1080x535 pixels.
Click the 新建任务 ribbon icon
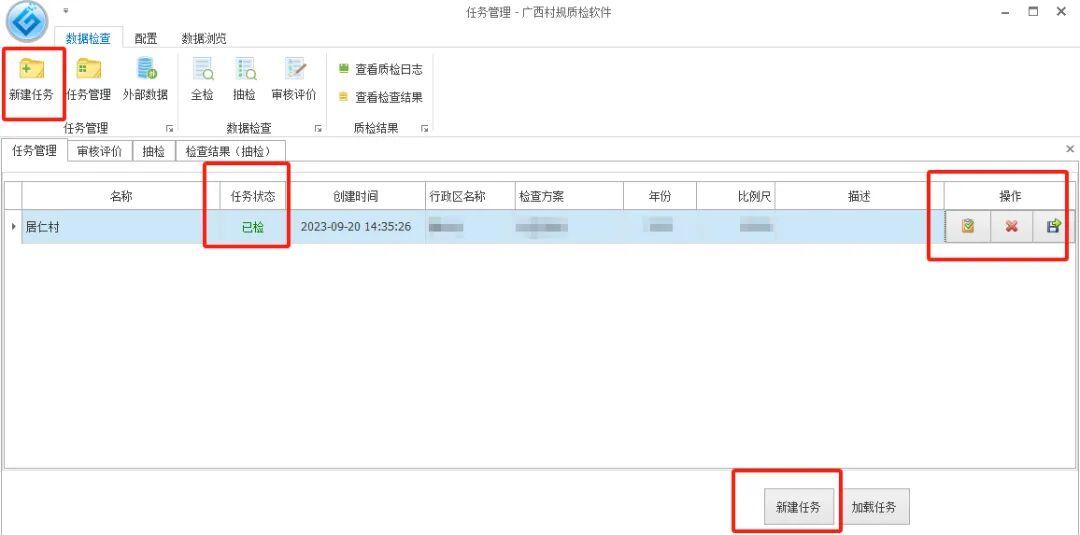coord(31,81)
